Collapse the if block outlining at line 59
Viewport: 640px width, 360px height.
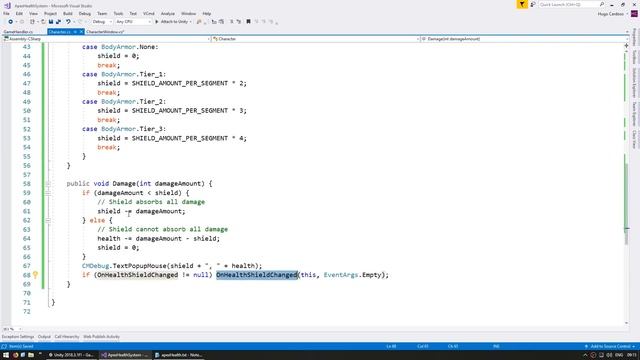pos(48,193)
